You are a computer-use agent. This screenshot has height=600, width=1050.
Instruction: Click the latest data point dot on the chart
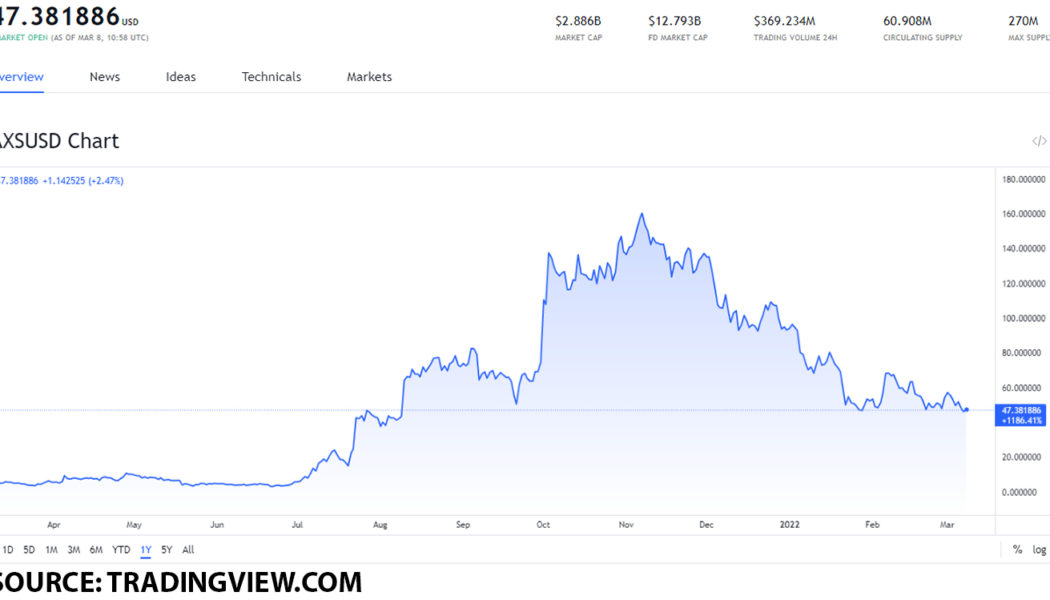point(966,409)
